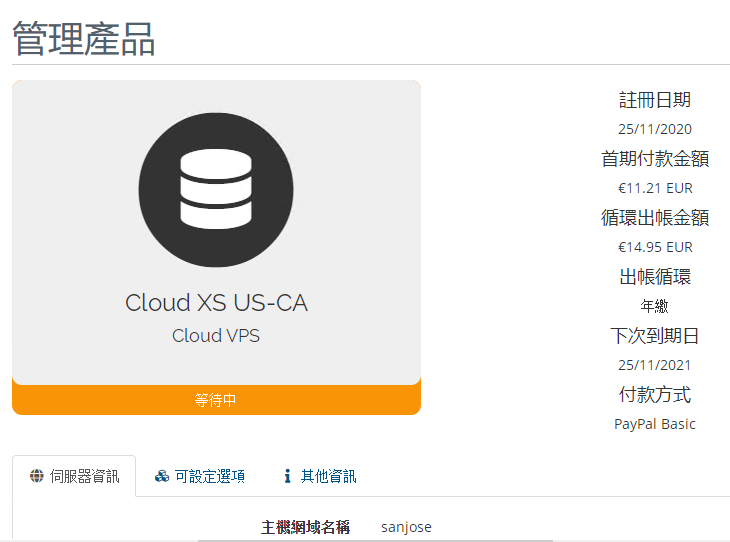Click the PayPal Basic payment method
The width and height of the screenshot is (730, 542).
[655, 424]
